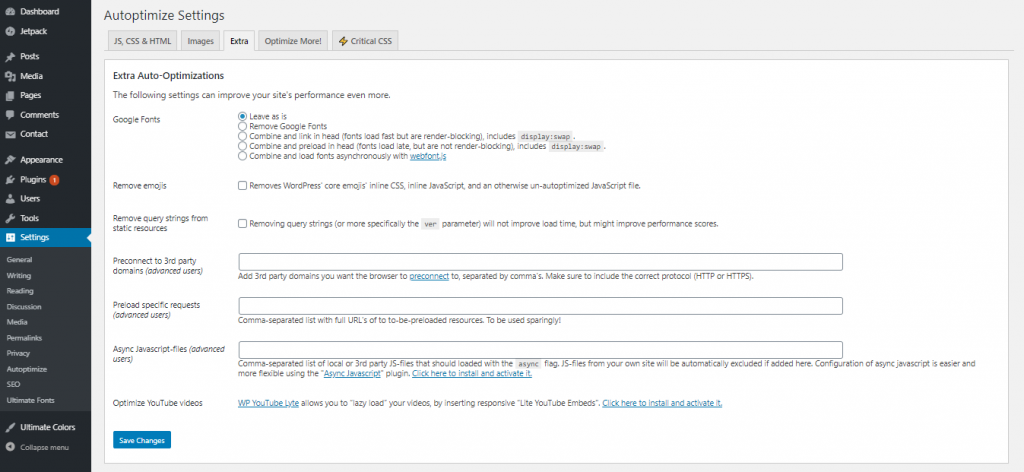Click the Collapse menu text
The width and height of the screenshot is (1024, 472).
point(44,448)
